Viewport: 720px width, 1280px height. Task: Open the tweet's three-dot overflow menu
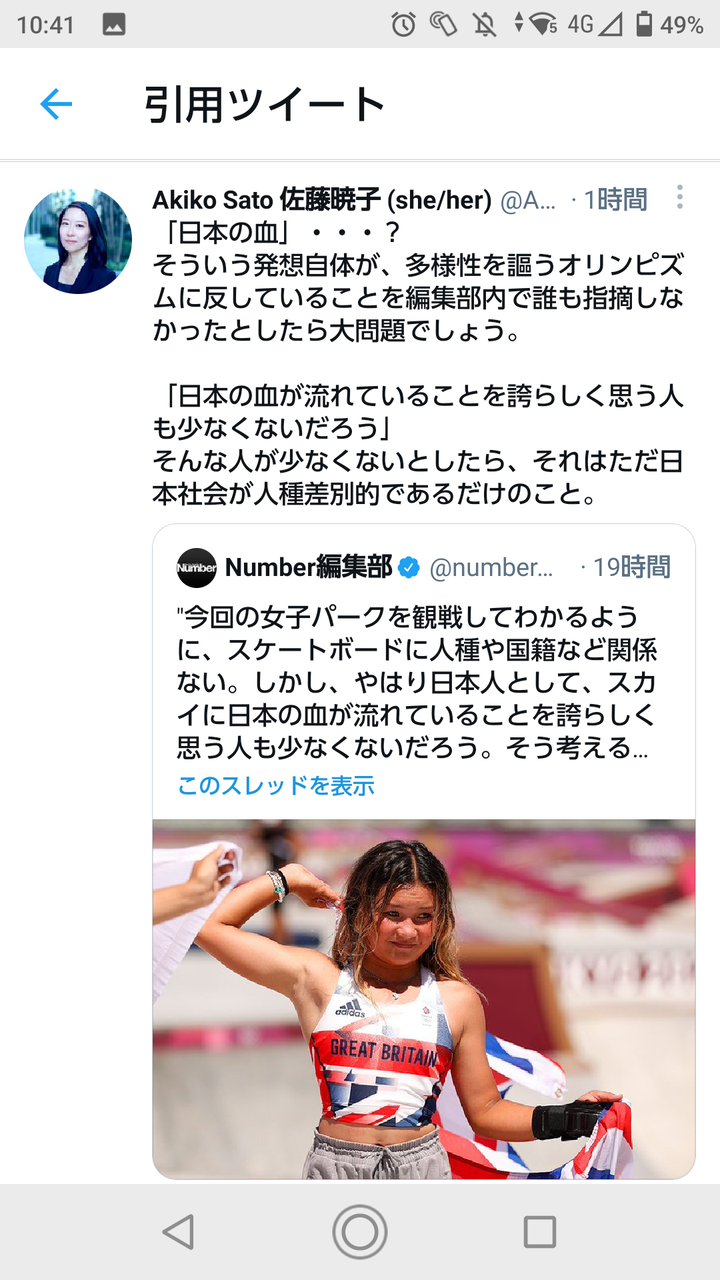[x=680, y=197]
